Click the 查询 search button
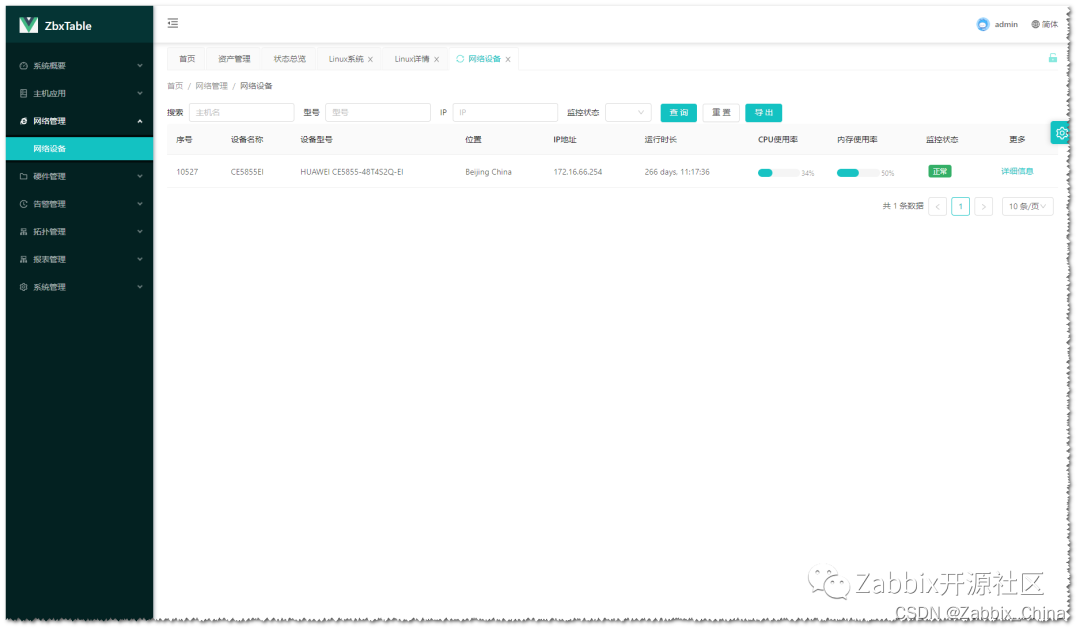The width and height of the screenshot is (1080, 631). [678, 112]
